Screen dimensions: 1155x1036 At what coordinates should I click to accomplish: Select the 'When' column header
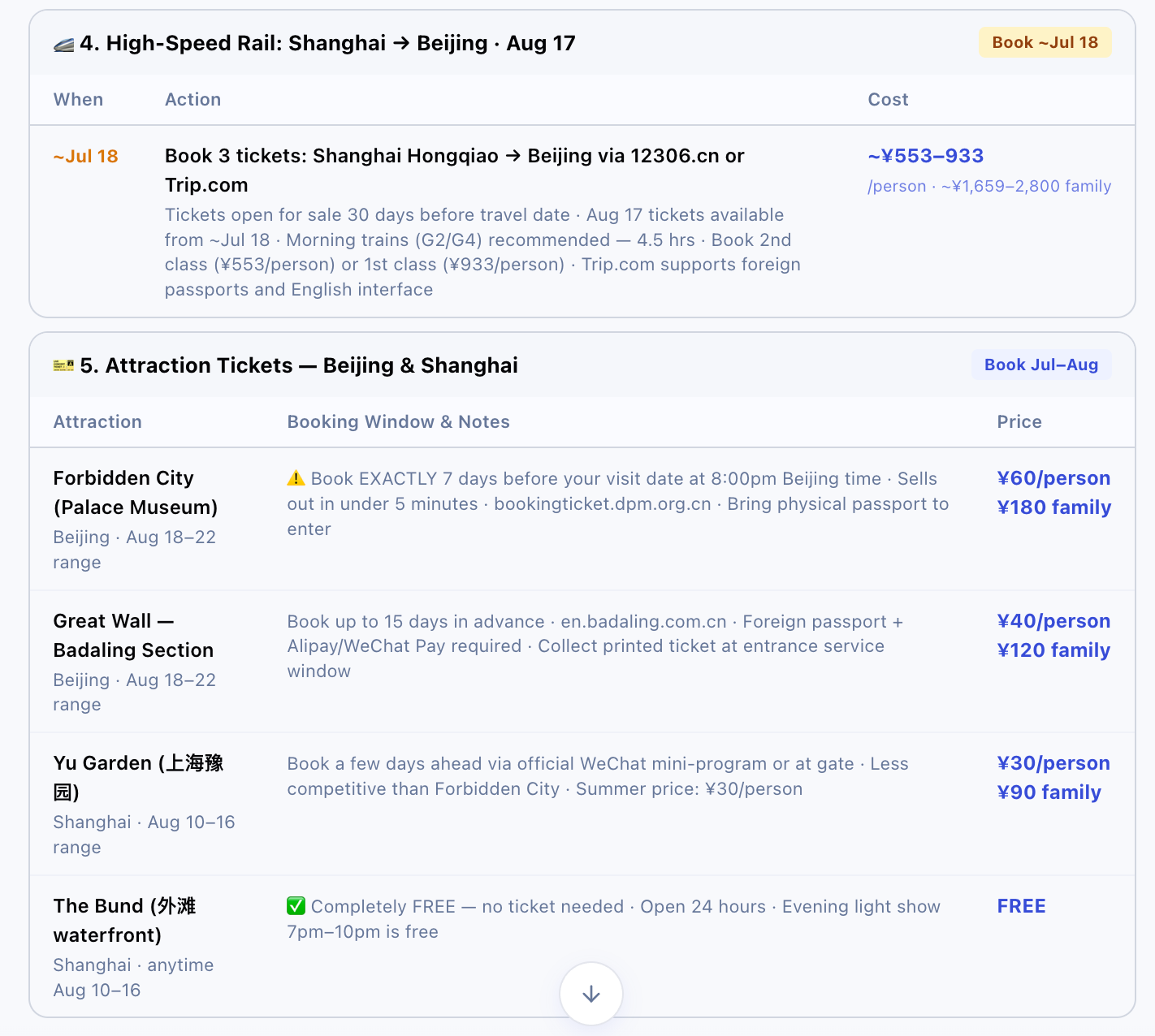78,99
